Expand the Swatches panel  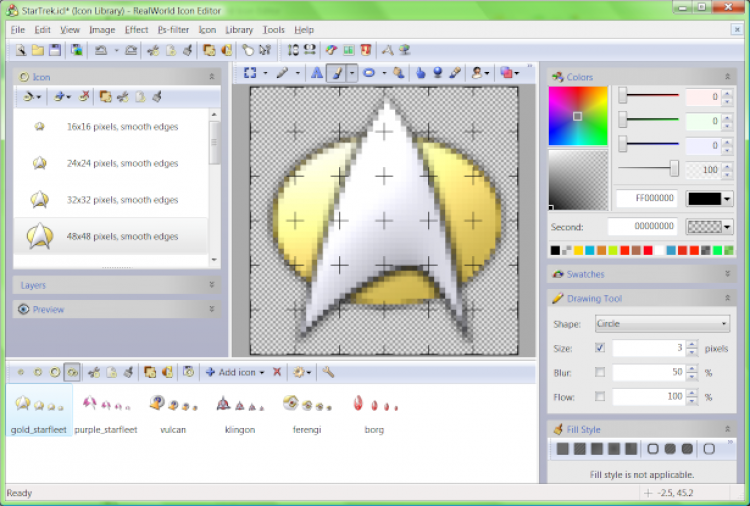pos(641,274)
